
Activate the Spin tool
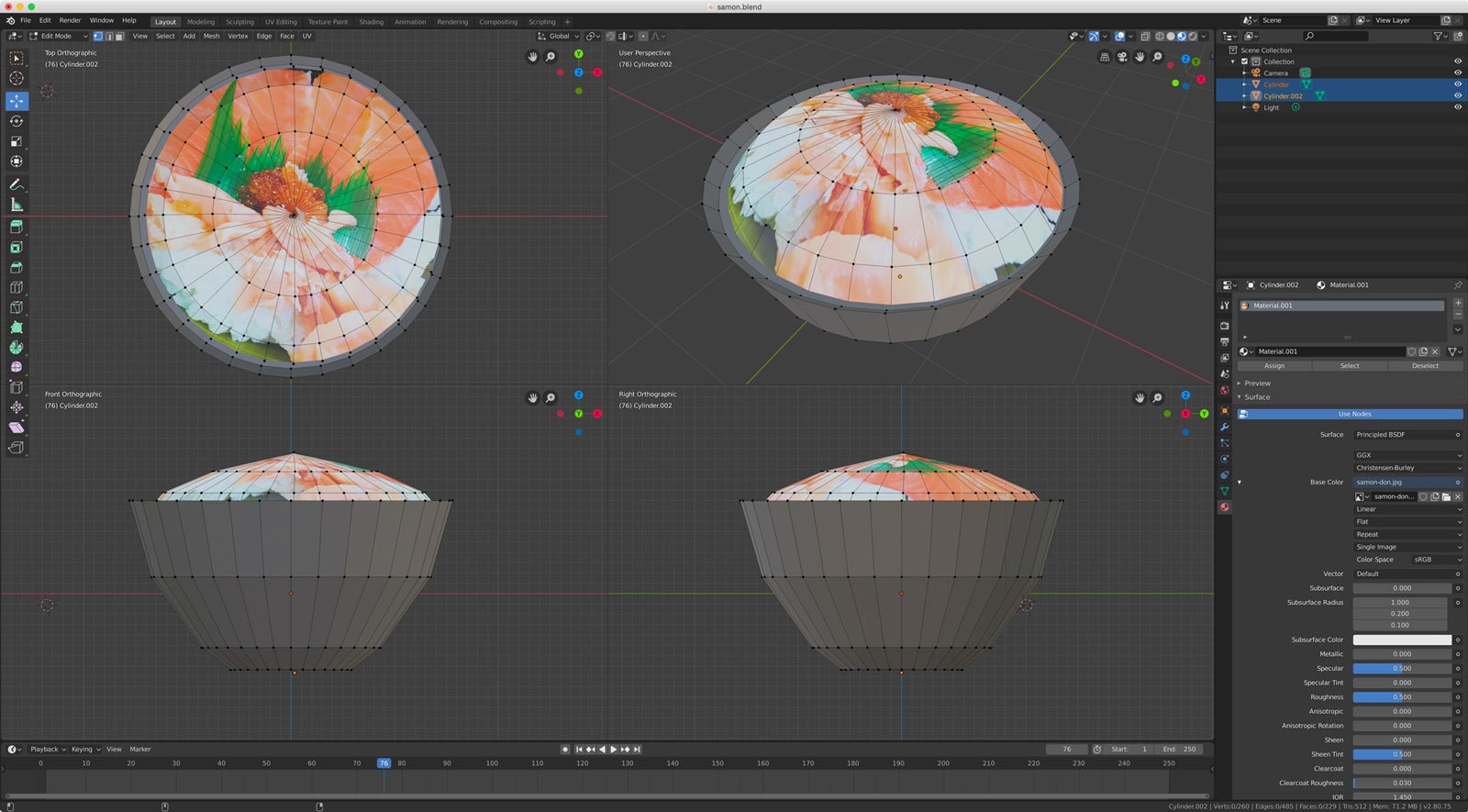coord(17,348)
